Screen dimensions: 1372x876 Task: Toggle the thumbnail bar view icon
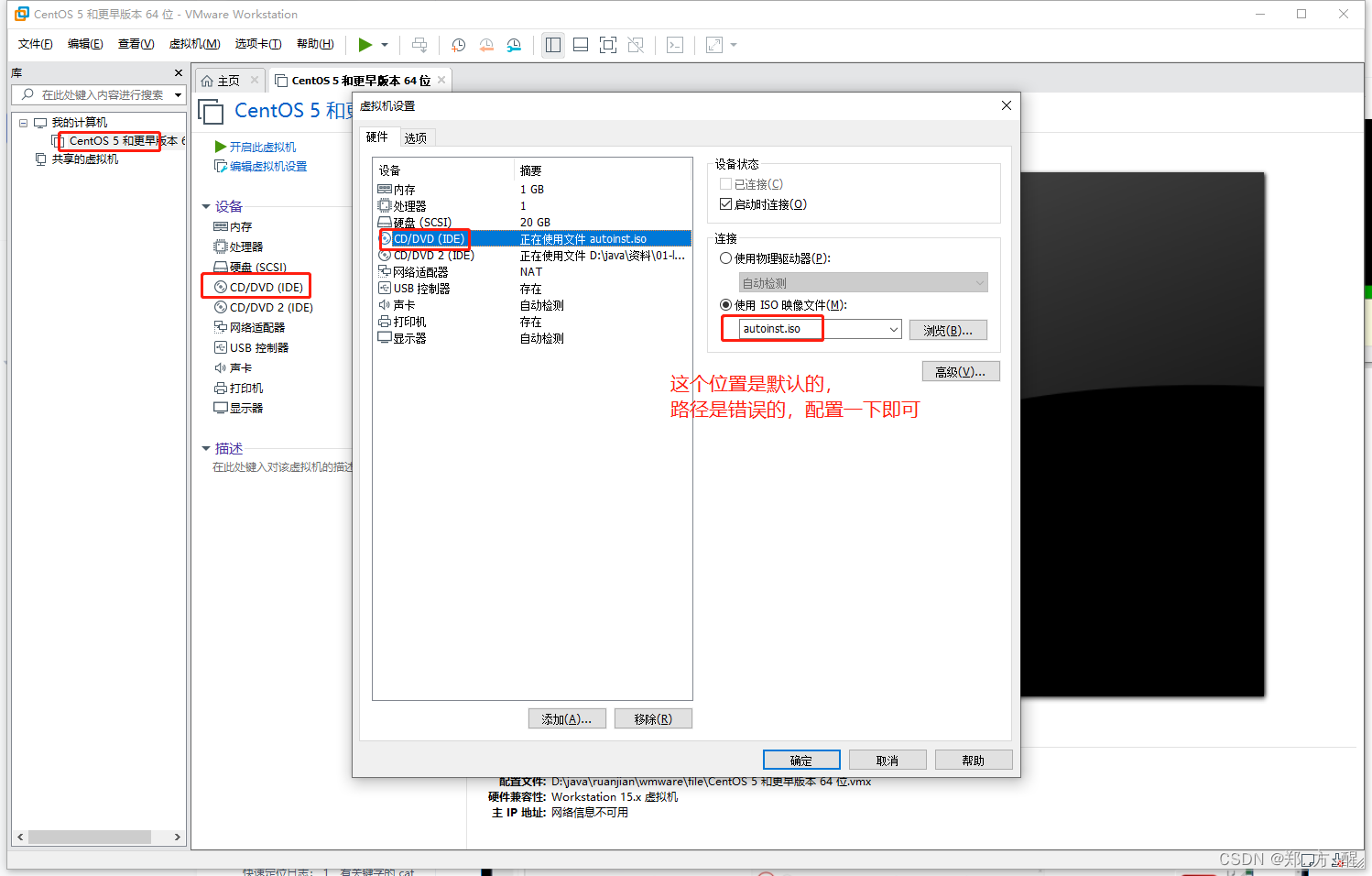click(581, 44)
